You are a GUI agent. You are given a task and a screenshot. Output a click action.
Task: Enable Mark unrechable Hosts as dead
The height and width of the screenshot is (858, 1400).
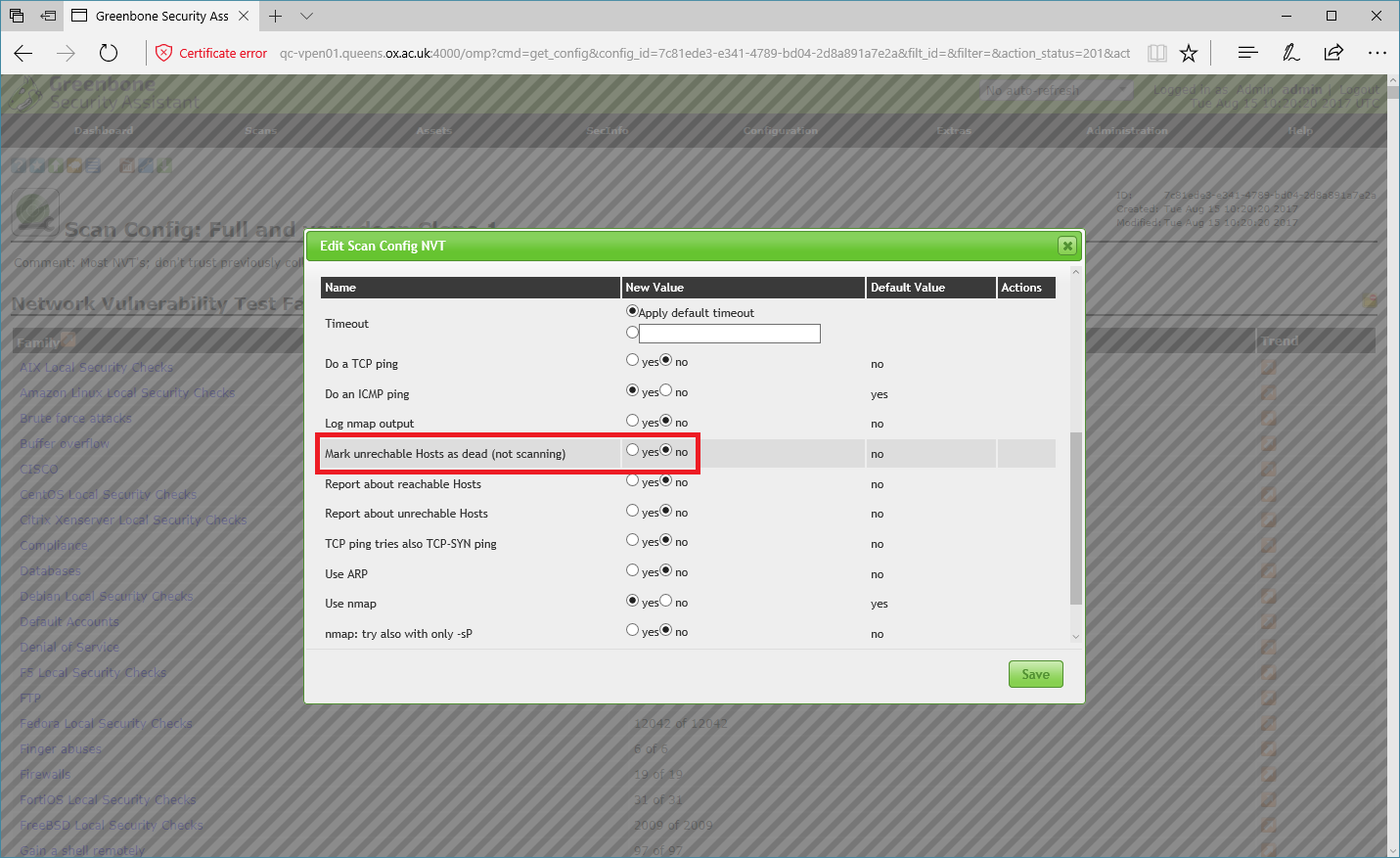[x=632, y=450]
